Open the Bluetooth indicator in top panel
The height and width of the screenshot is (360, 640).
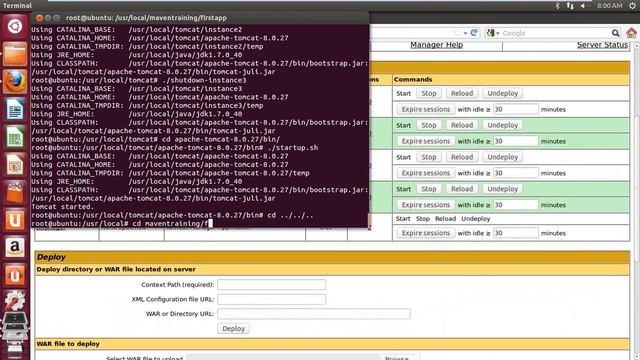pyautogui.click(x=558, y=5)
